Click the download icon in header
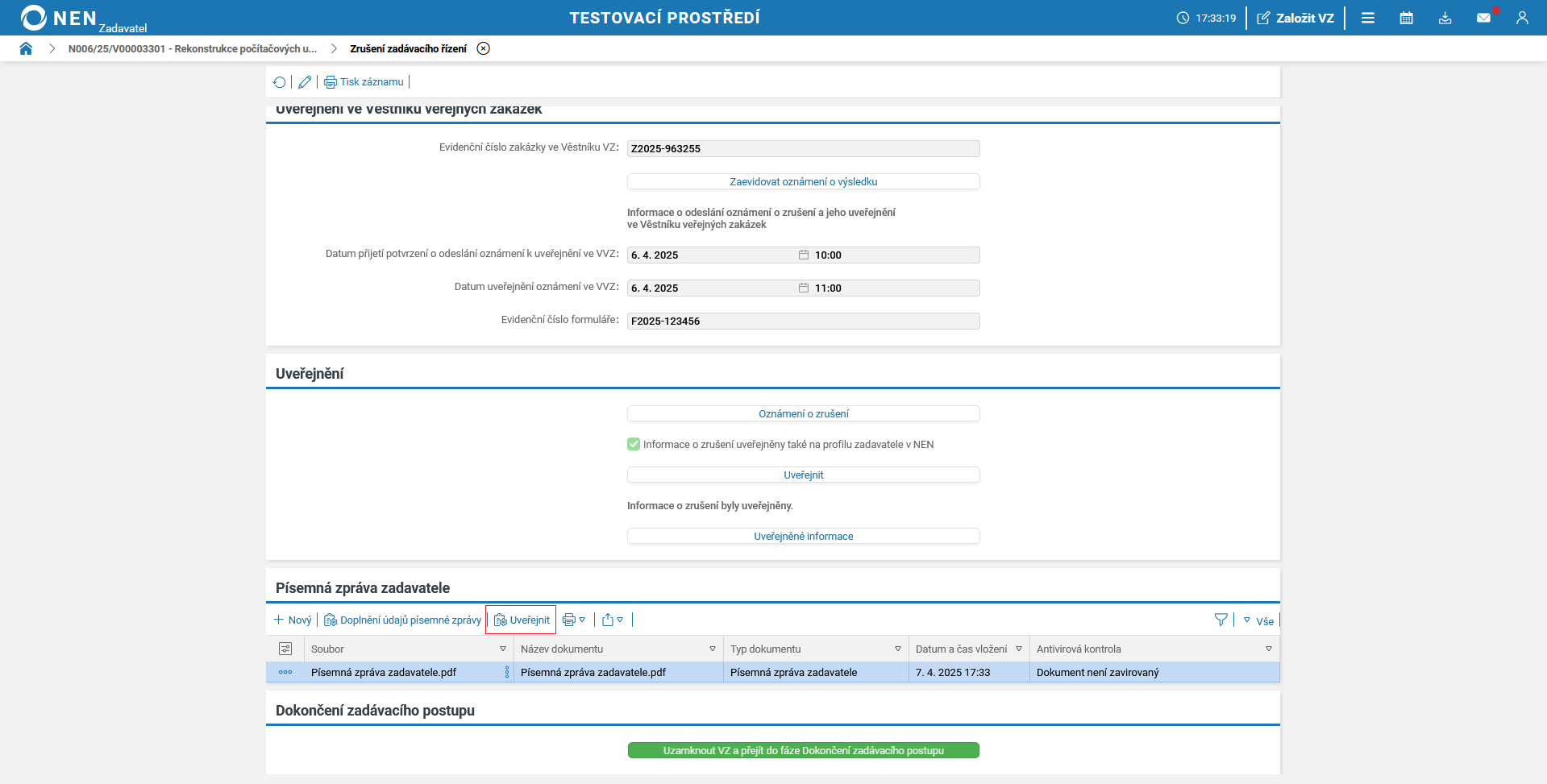Viewport: 1547px width, 784px height. [1445, 18]
